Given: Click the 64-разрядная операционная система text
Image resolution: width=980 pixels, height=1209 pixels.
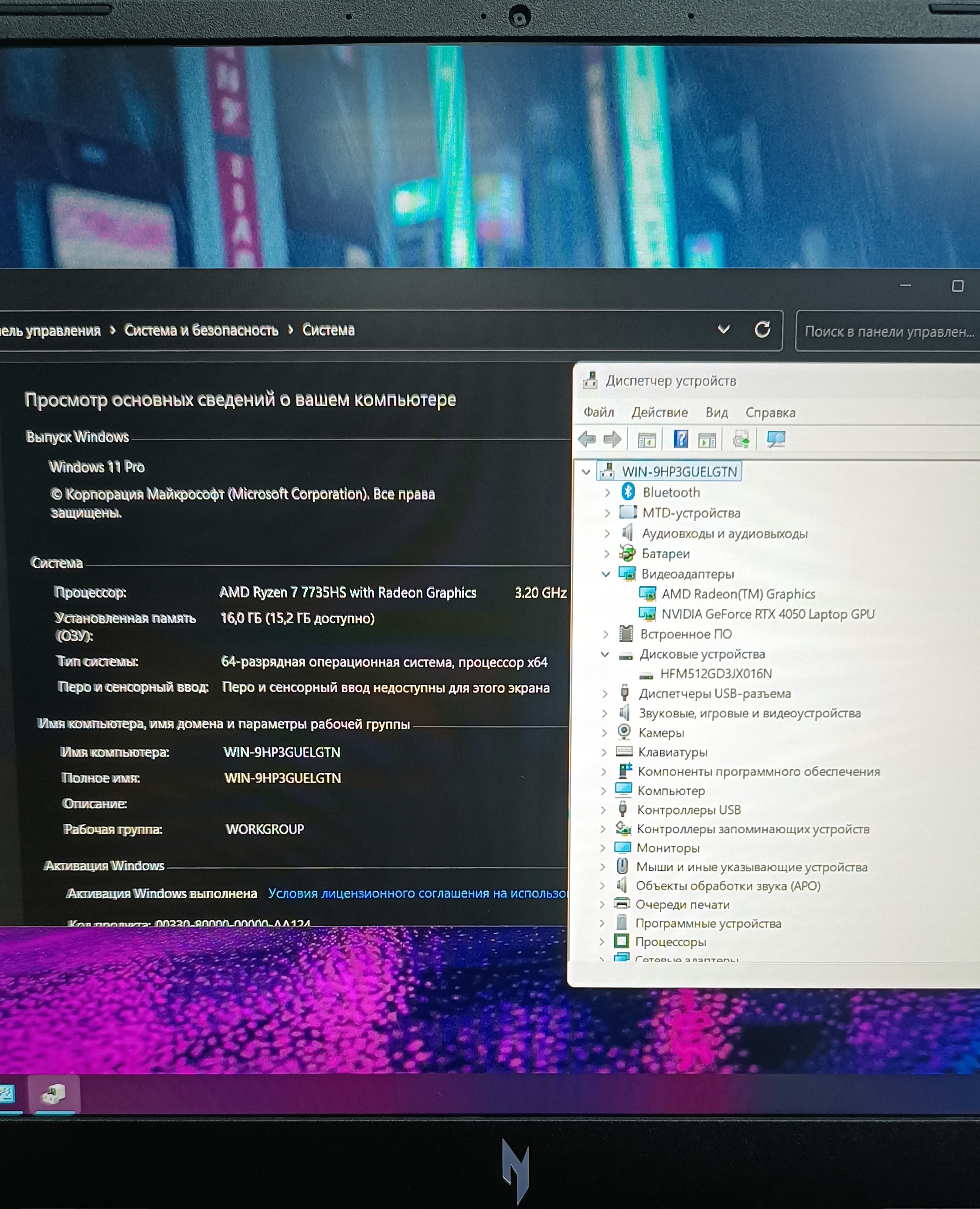Looking at the screenshot, I should click(385, 662).
